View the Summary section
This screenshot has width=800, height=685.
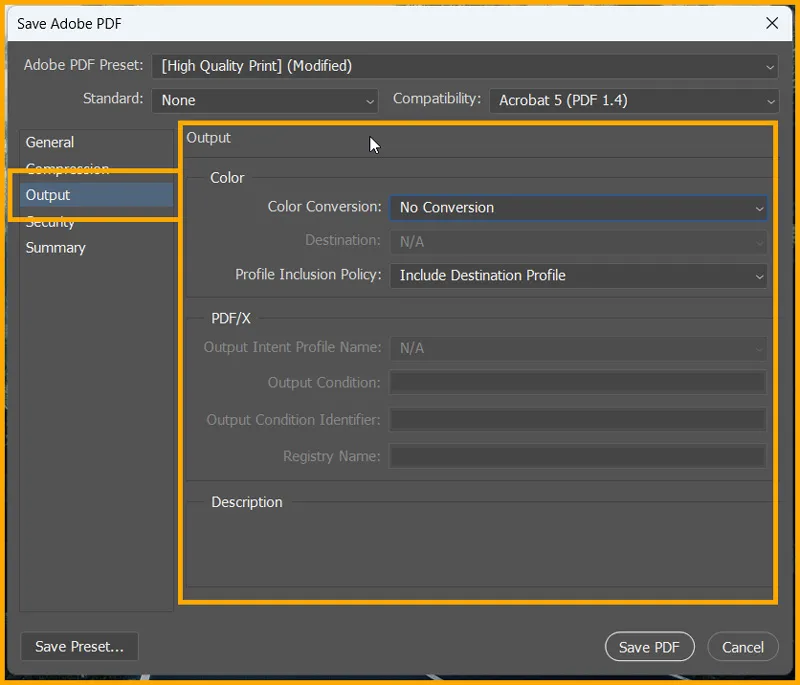pyautogui.click(x=55, y=247)
